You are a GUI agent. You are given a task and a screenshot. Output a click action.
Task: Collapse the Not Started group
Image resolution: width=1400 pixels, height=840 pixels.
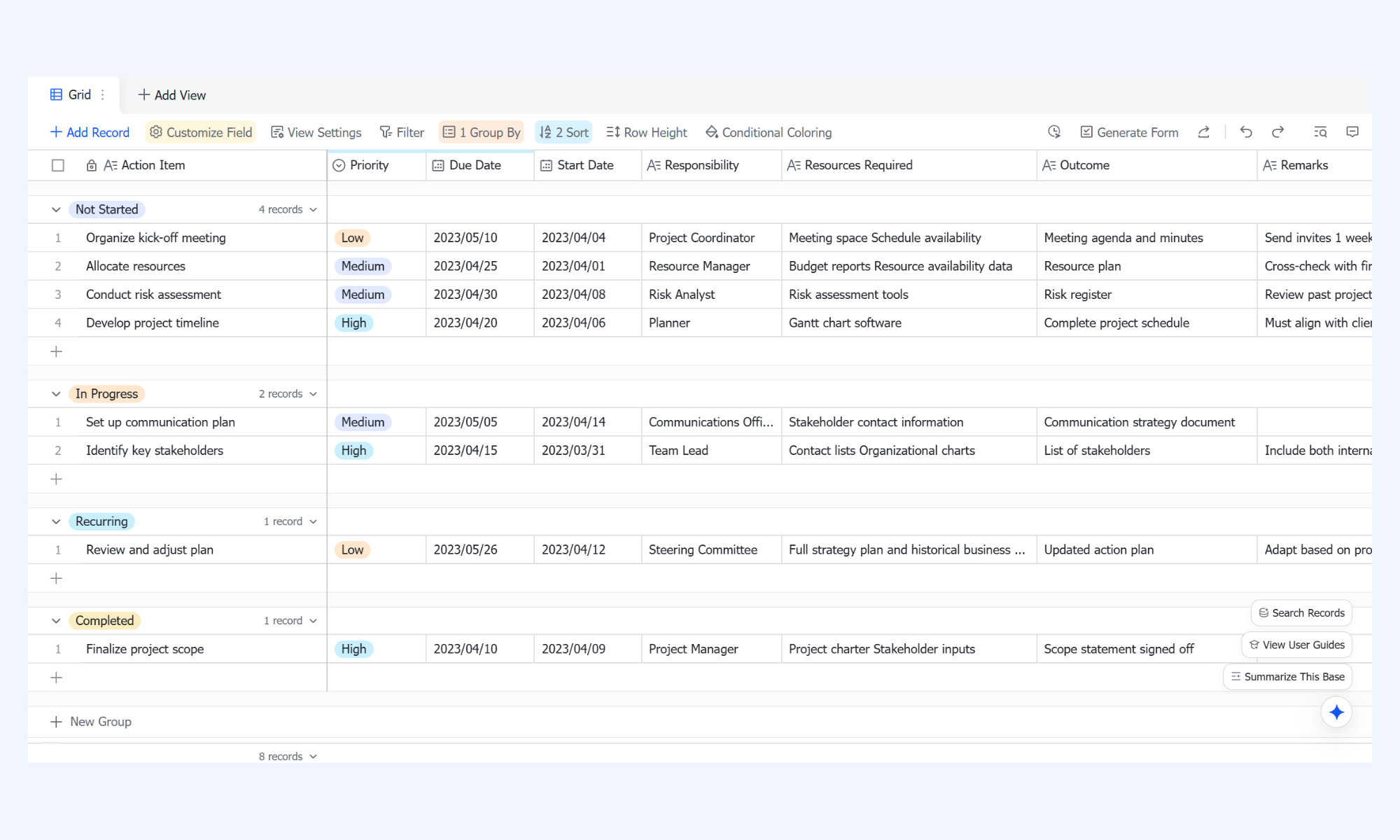tap(56, 209)
